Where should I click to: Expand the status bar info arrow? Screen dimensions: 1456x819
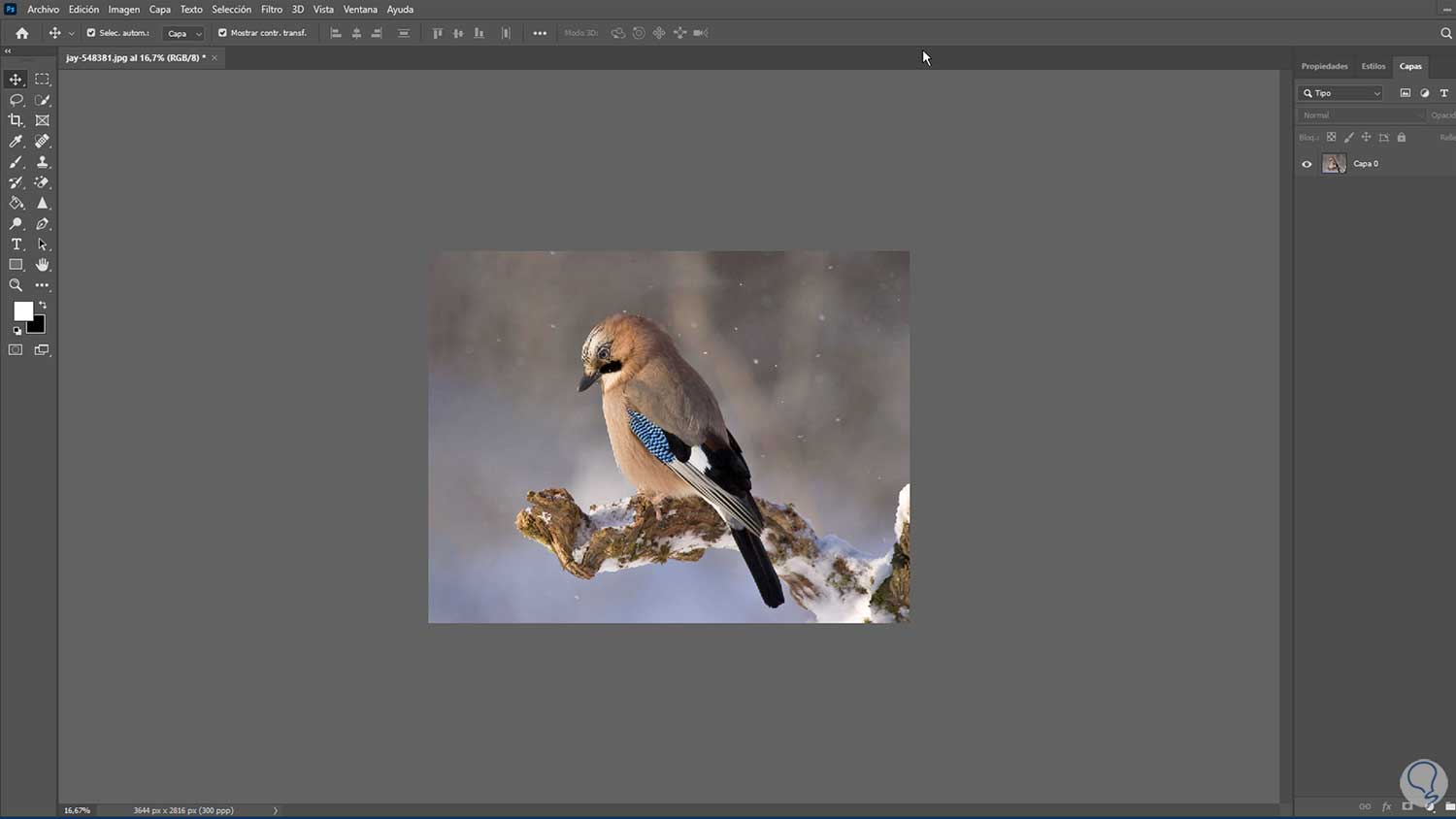click(x=276, y=810)
